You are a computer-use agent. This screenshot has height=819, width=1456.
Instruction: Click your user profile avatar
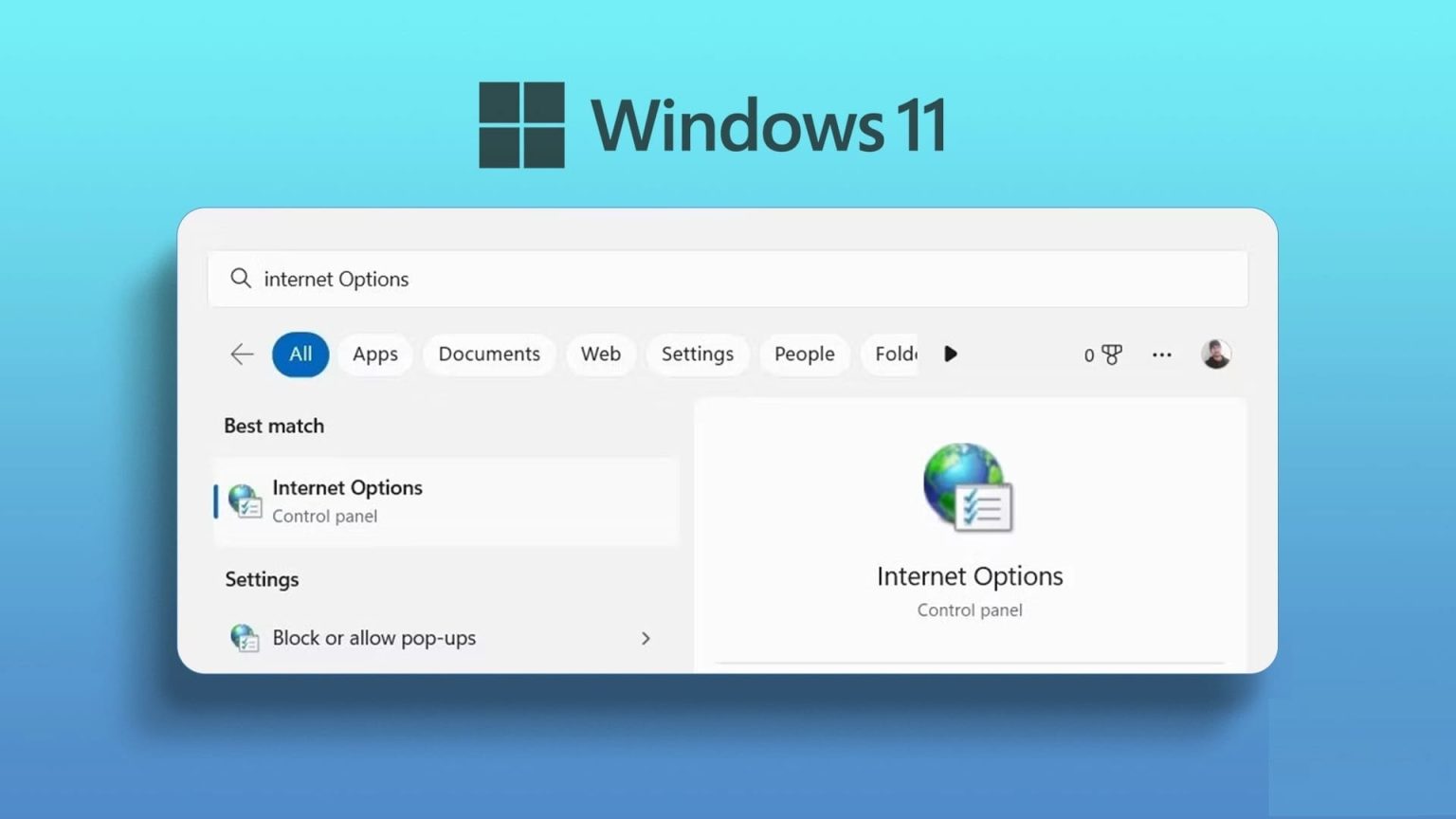pos(1216,354)
